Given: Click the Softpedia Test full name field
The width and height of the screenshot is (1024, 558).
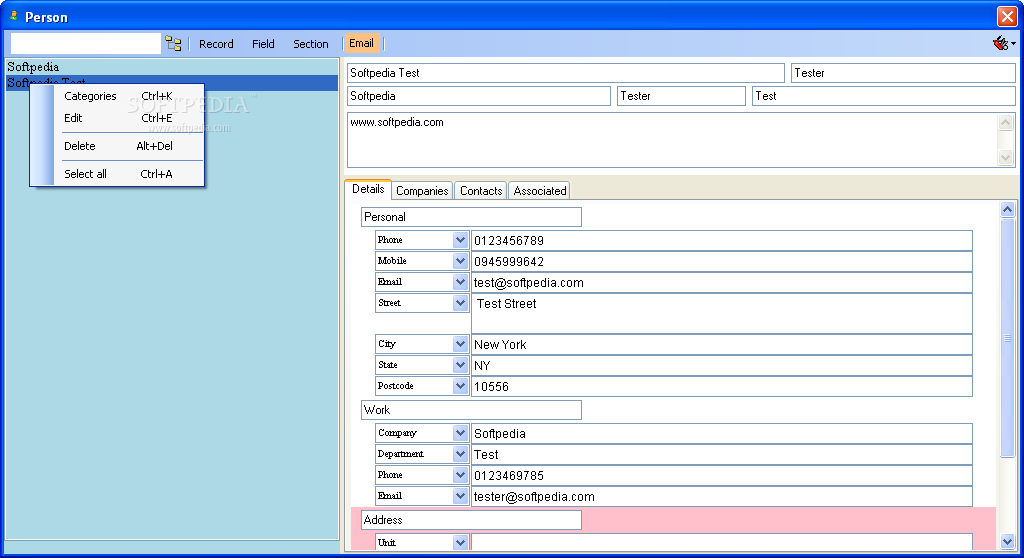Looking at the screenshot, I should coord(566,73).
